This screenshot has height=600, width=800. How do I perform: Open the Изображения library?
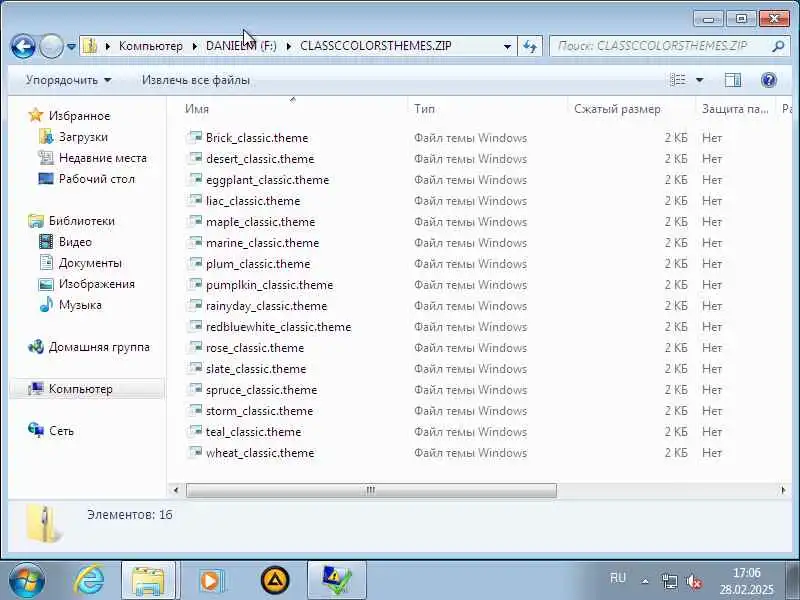(97, 284)
